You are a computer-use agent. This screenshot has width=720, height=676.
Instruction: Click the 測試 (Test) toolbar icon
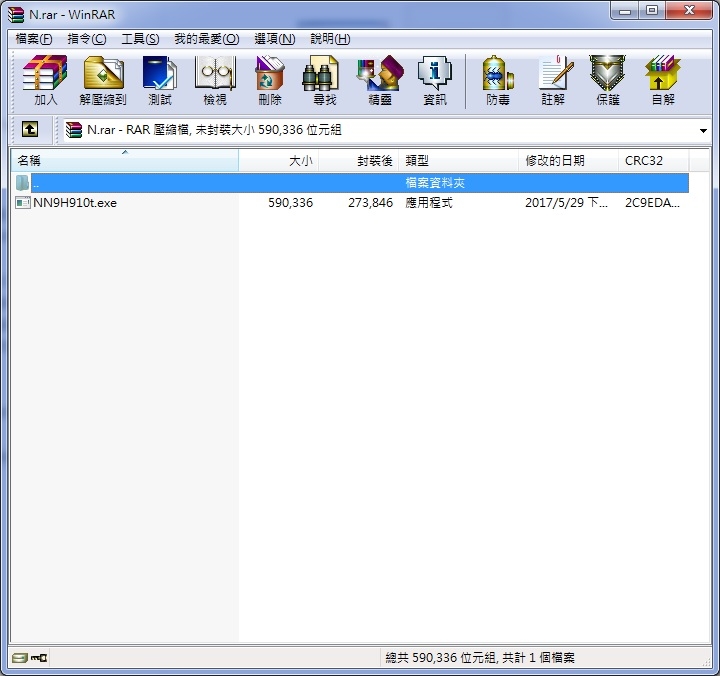[160, 80]
